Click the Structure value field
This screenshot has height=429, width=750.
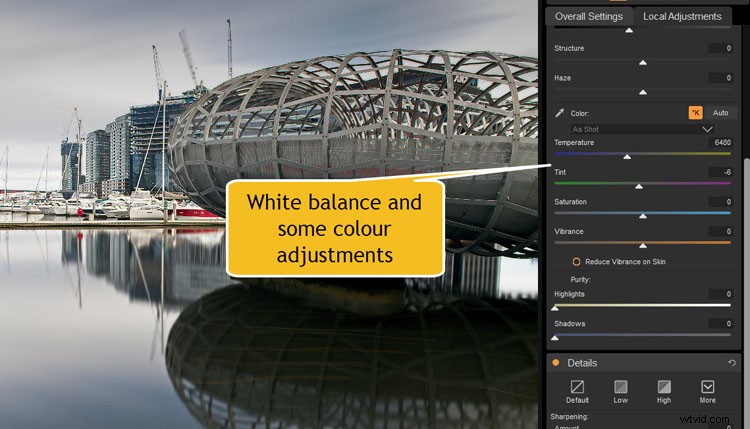[720, 48]
